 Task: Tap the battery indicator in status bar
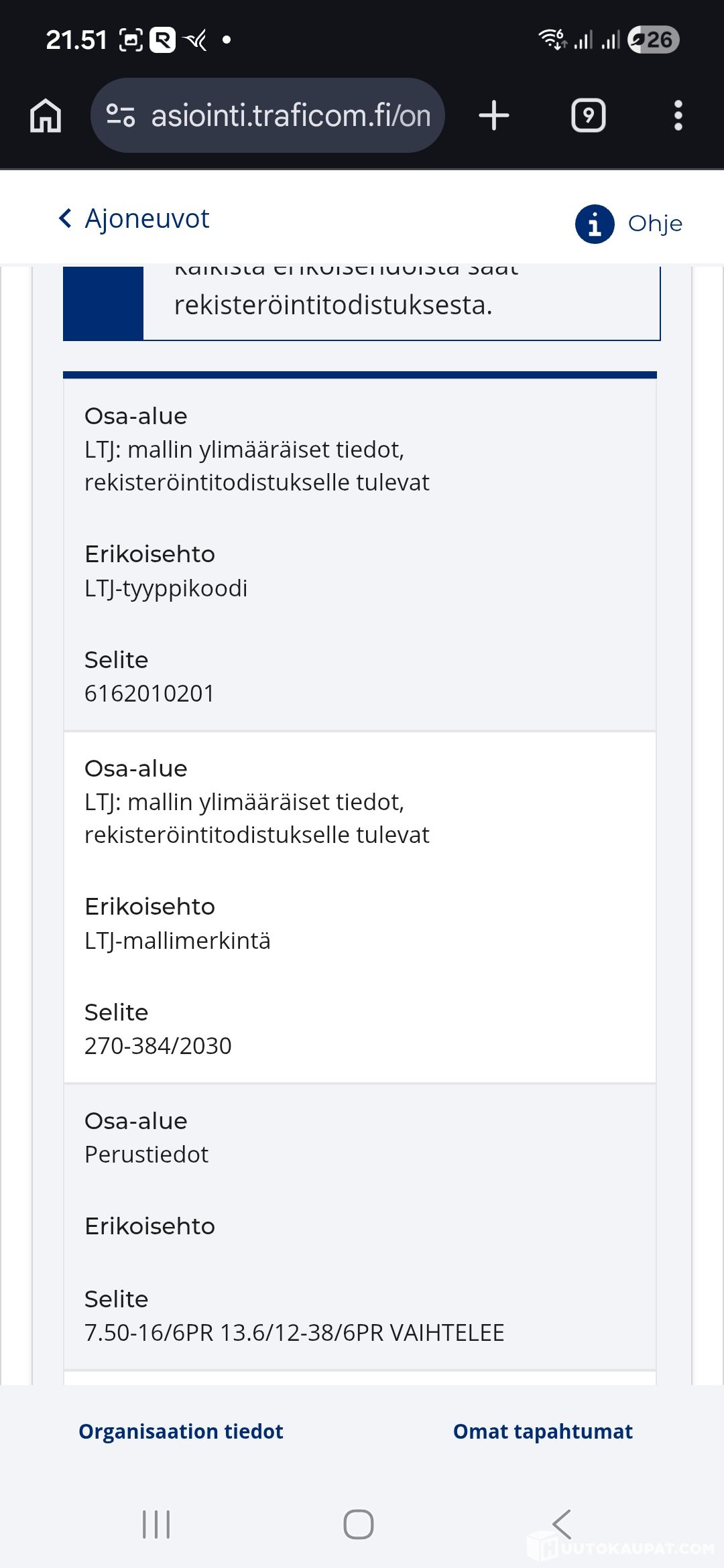pos(654,40)
